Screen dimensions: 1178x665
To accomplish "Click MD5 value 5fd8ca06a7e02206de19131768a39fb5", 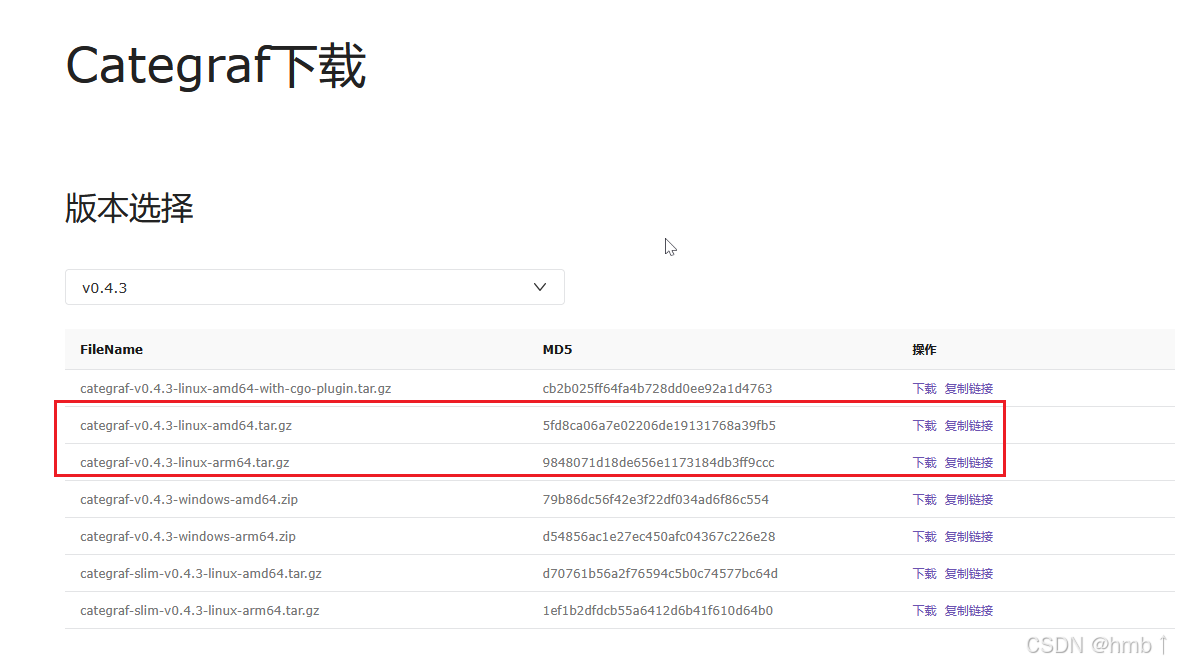I will click(659, 425).
